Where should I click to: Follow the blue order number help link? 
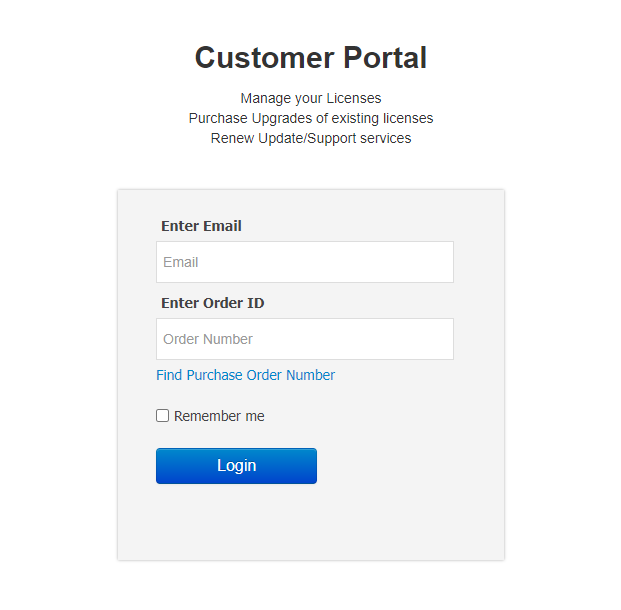point(245,375)
